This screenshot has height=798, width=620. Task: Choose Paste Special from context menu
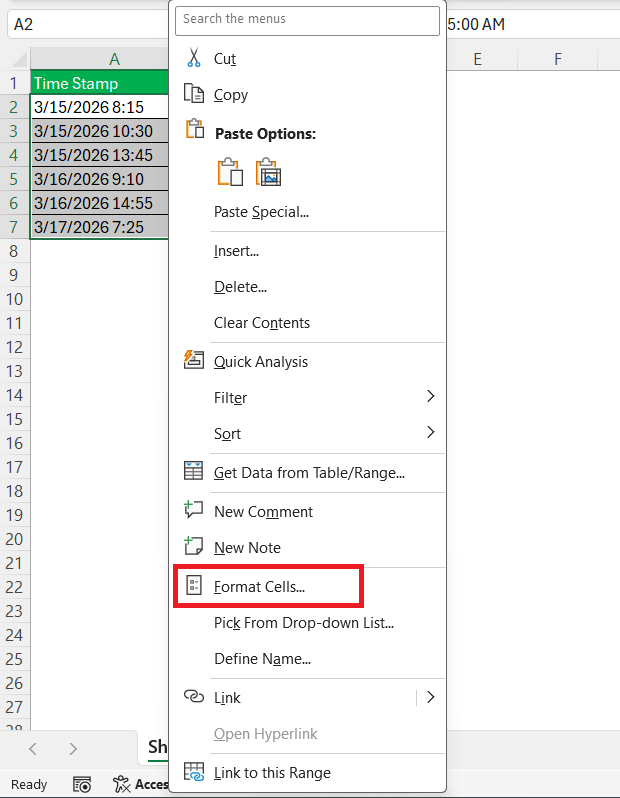(261, 212)
